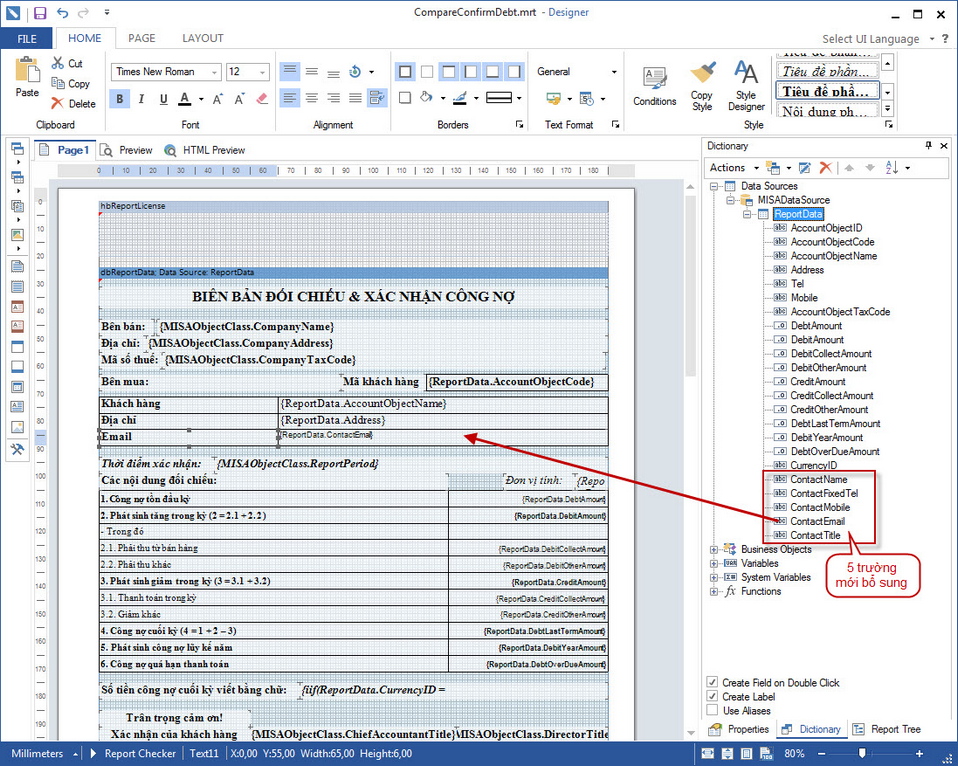Viewport: 958px width, 766px height.
Task: Toggle the all-borders button
Action: (x=405, y=72)
